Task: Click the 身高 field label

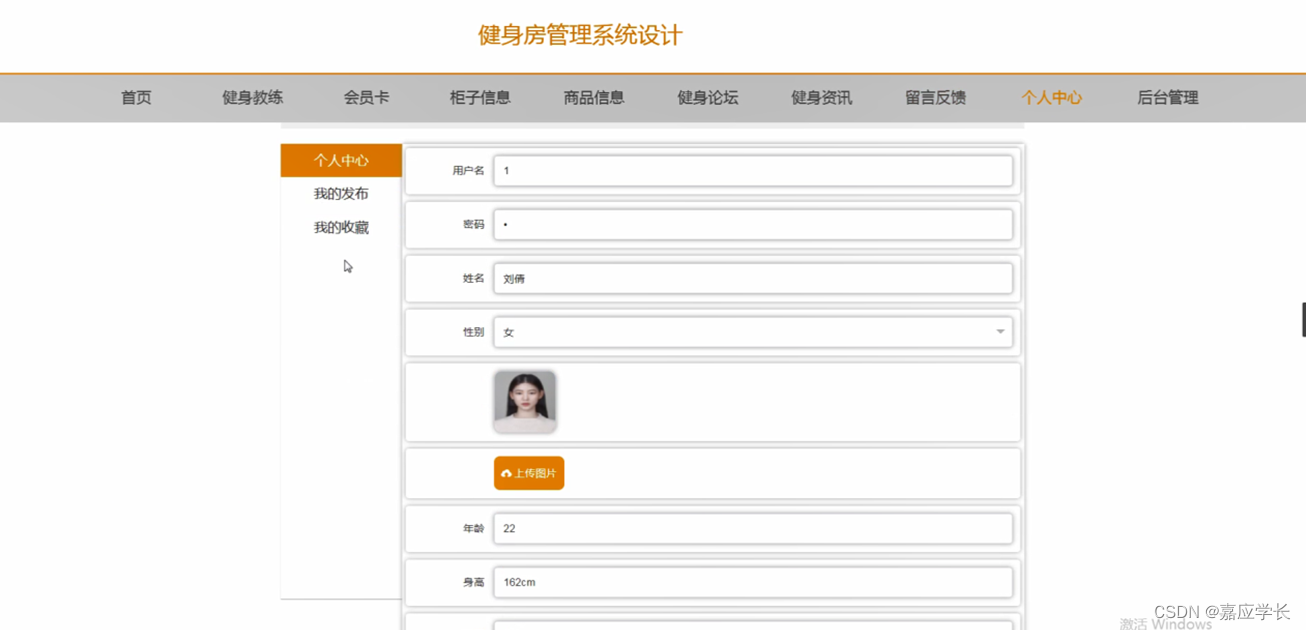Action: 473,582
